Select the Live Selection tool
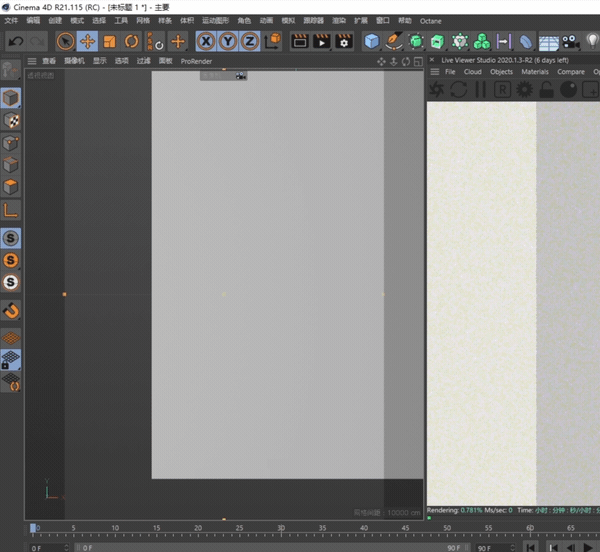 click(65, 41)
